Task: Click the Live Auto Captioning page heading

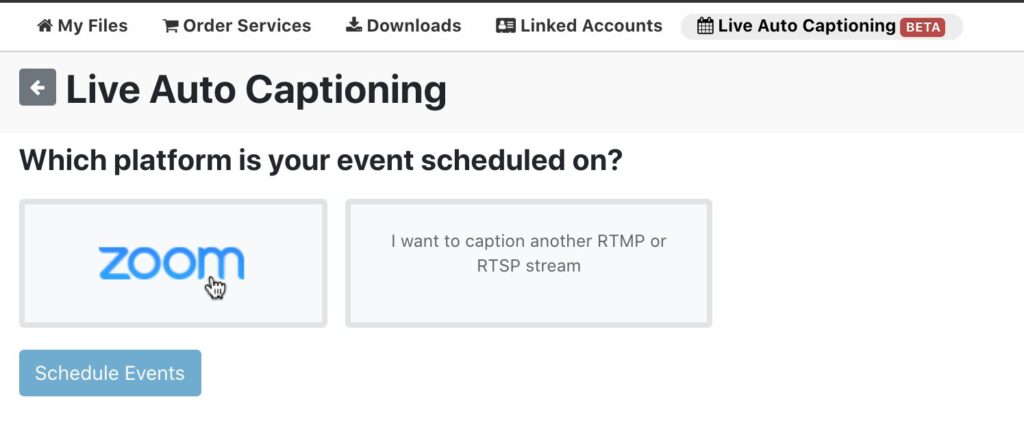Action: (256, 90)
